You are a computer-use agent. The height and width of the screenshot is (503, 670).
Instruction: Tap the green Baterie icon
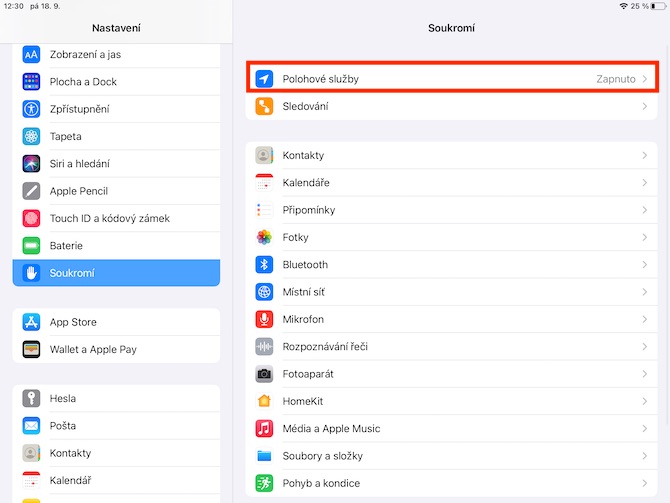pos(31,246)
